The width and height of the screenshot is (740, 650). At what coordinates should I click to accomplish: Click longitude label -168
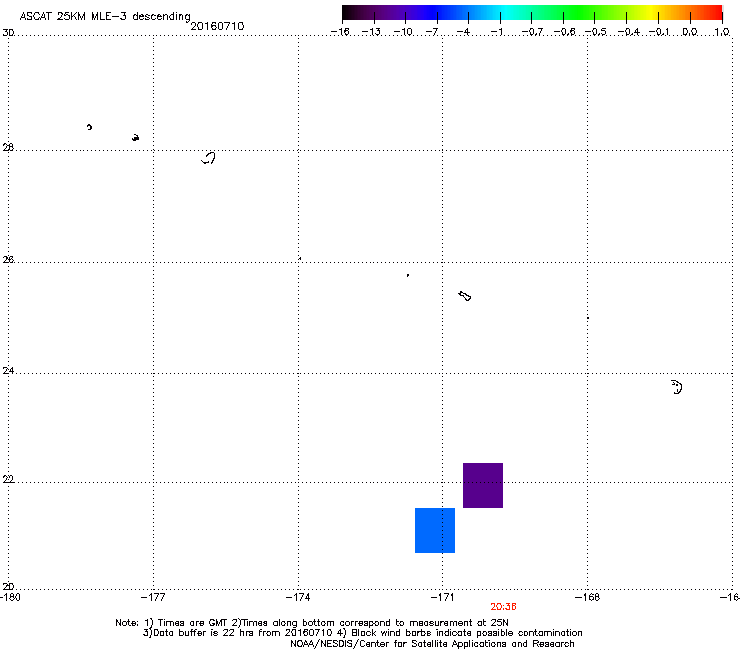coord(588,597)
